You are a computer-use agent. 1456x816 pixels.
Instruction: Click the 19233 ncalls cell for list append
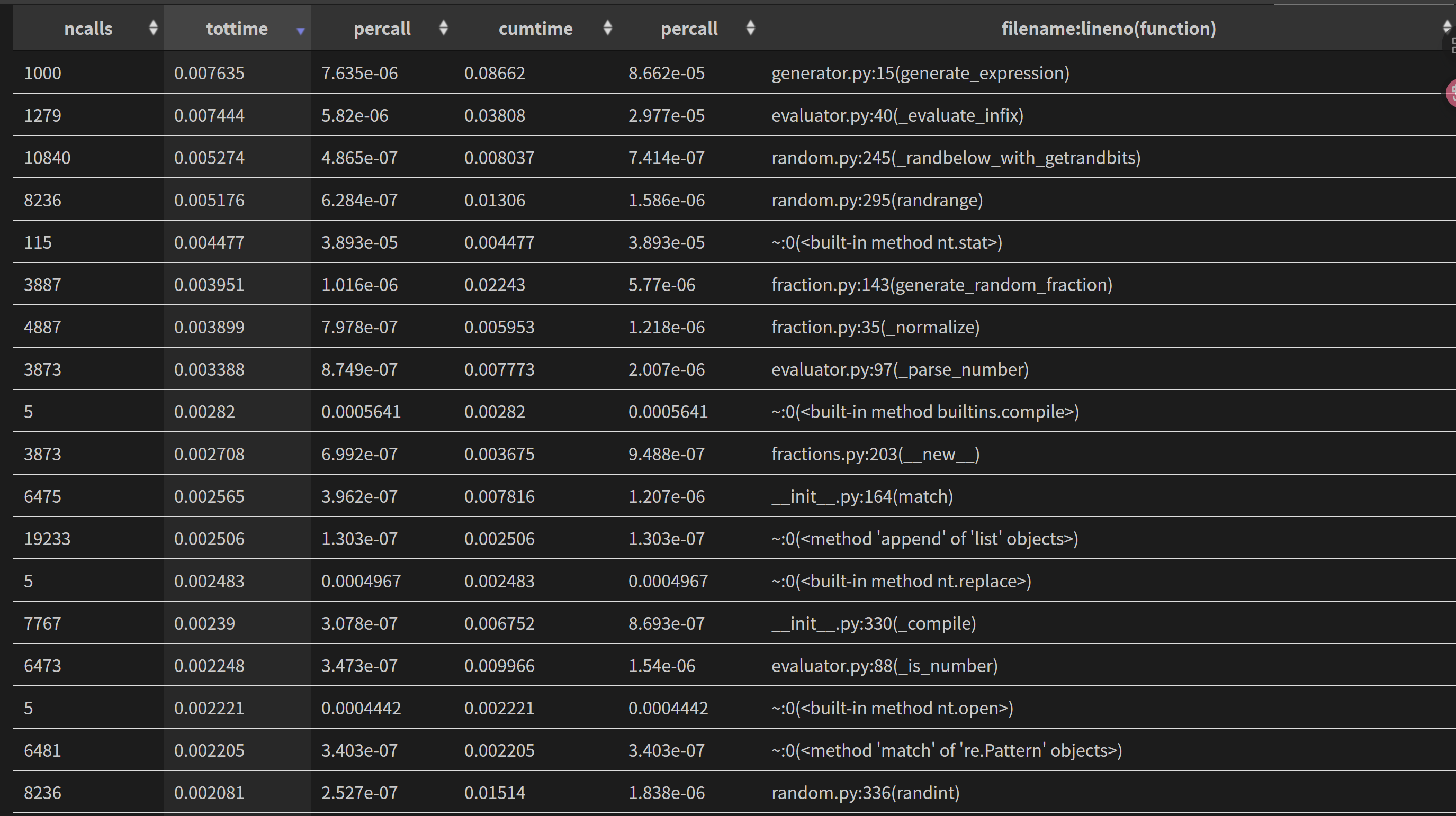tap(48, 539)
